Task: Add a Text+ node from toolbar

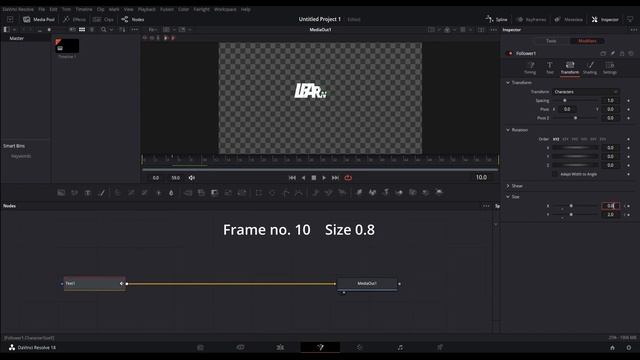Action: pyautogui.click(x=88, y=193)
